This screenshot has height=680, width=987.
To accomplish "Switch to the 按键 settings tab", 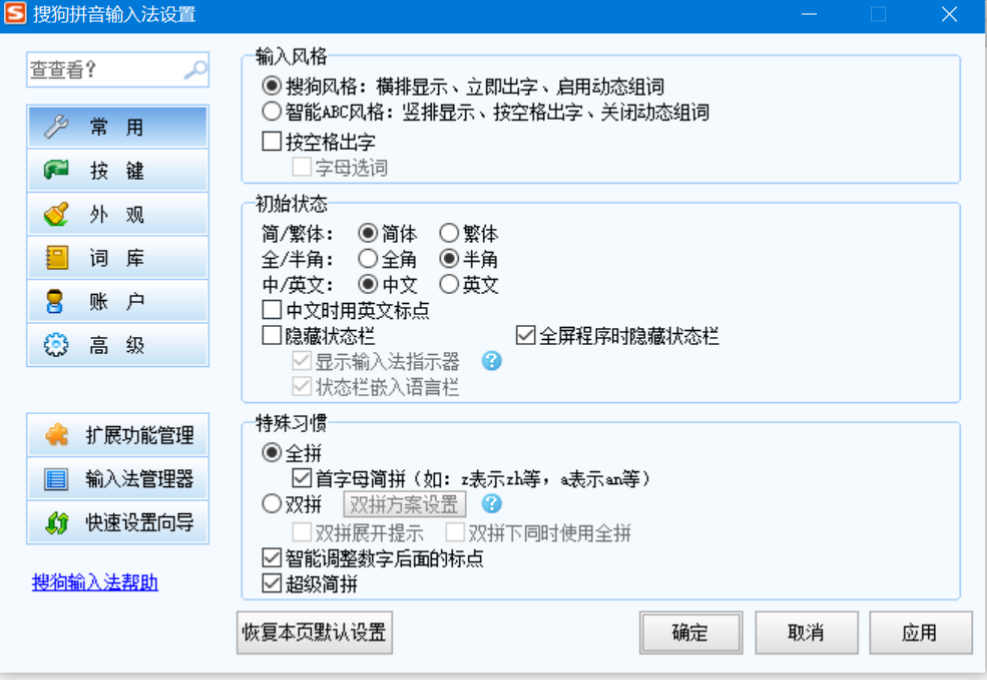I will (x=118, y=170).
